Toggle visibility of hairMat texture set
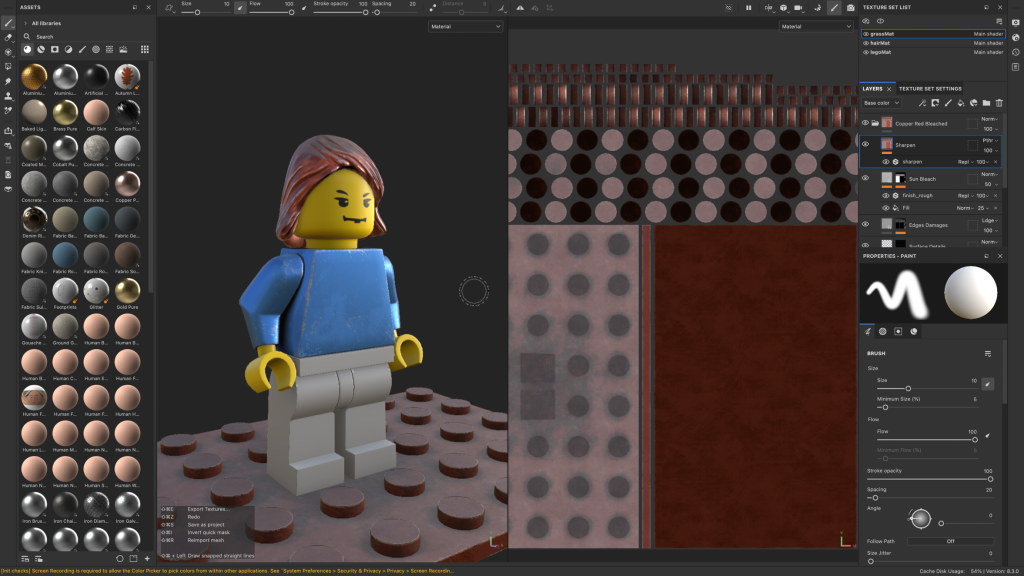 (x=866, y=43)
